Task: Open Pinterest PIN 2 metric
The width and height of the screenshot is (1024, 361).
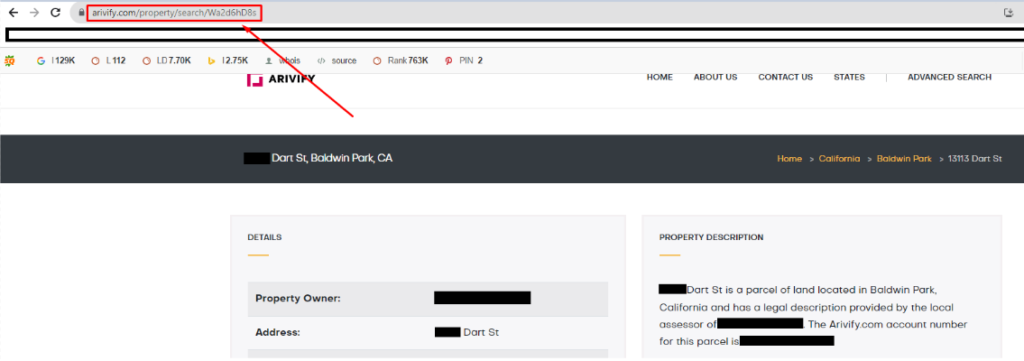Action: (464, 61)
